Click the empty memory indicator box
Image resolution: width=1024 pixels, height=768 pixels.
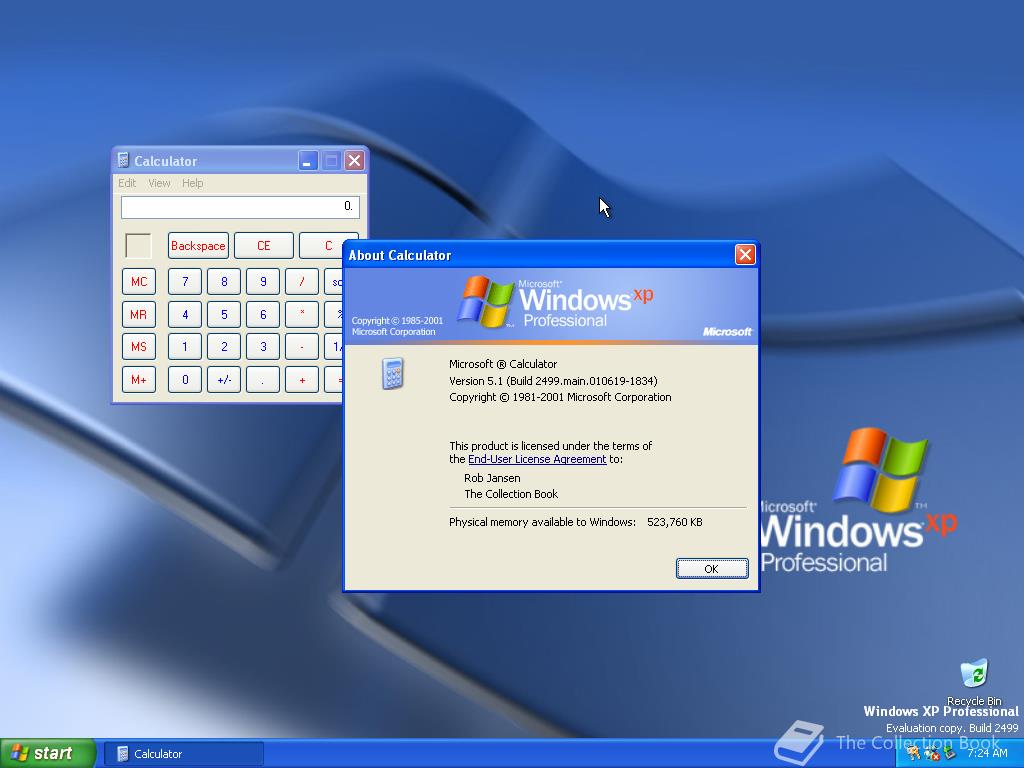(138, 246)
